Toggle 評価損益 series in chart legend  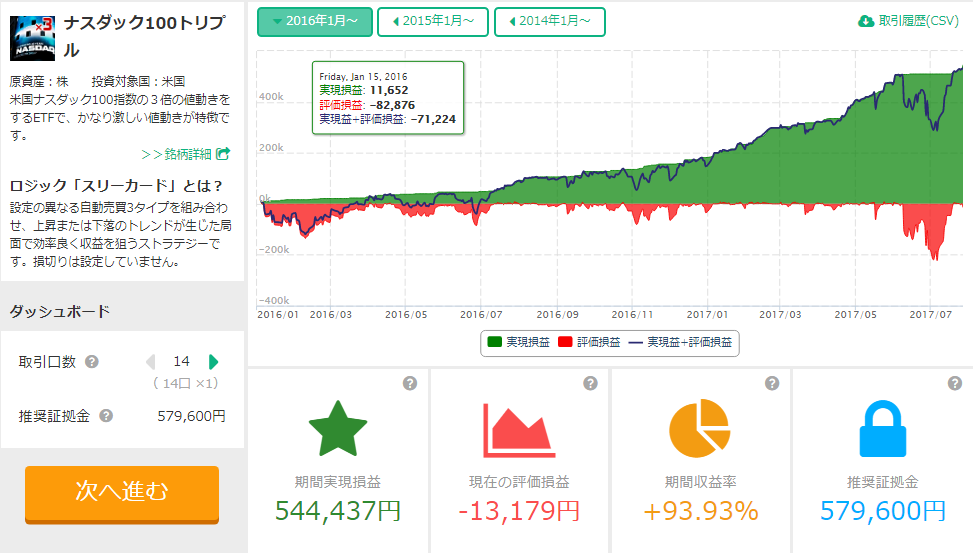[590, 342]
